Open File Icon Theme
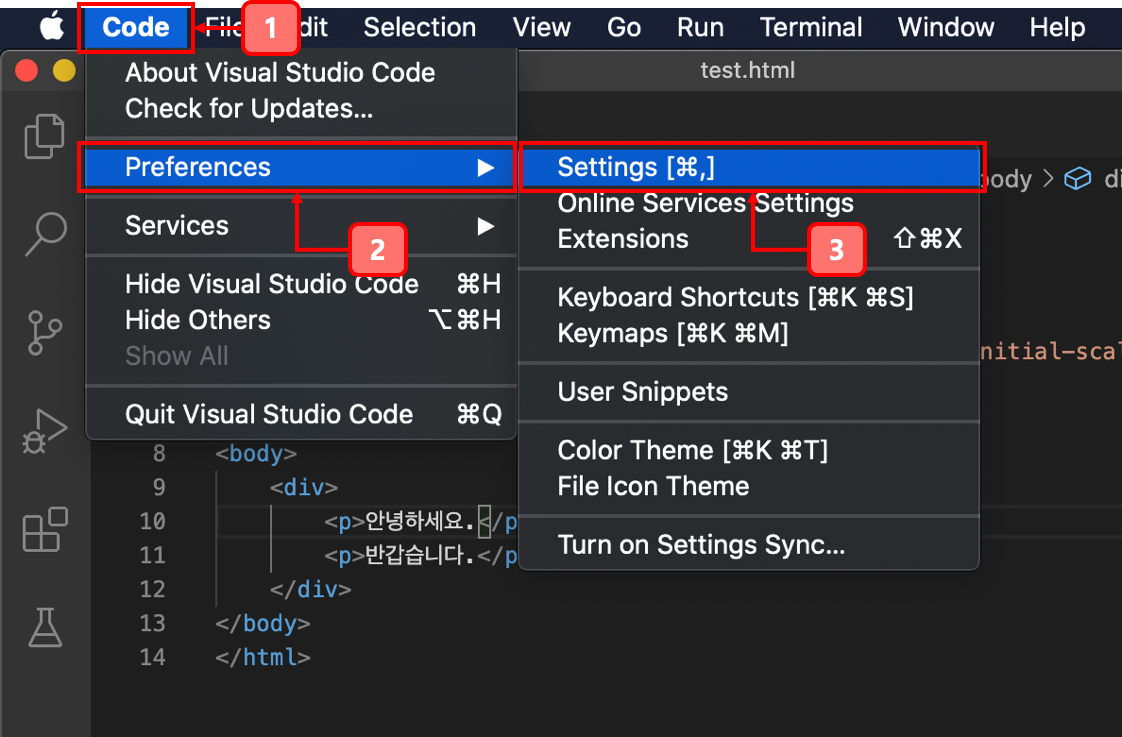The image size is (1122, 737). tap(749, 487)
